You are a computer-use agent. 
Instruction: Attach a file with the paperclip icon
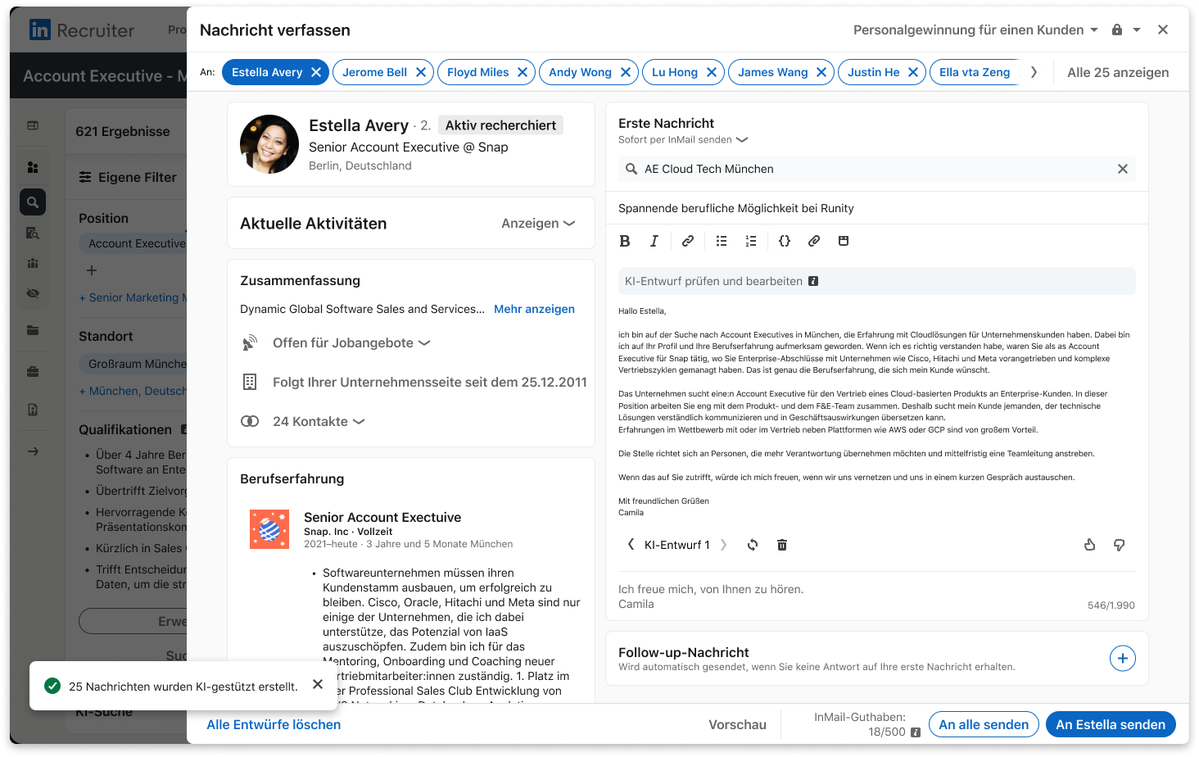[814, 241]
